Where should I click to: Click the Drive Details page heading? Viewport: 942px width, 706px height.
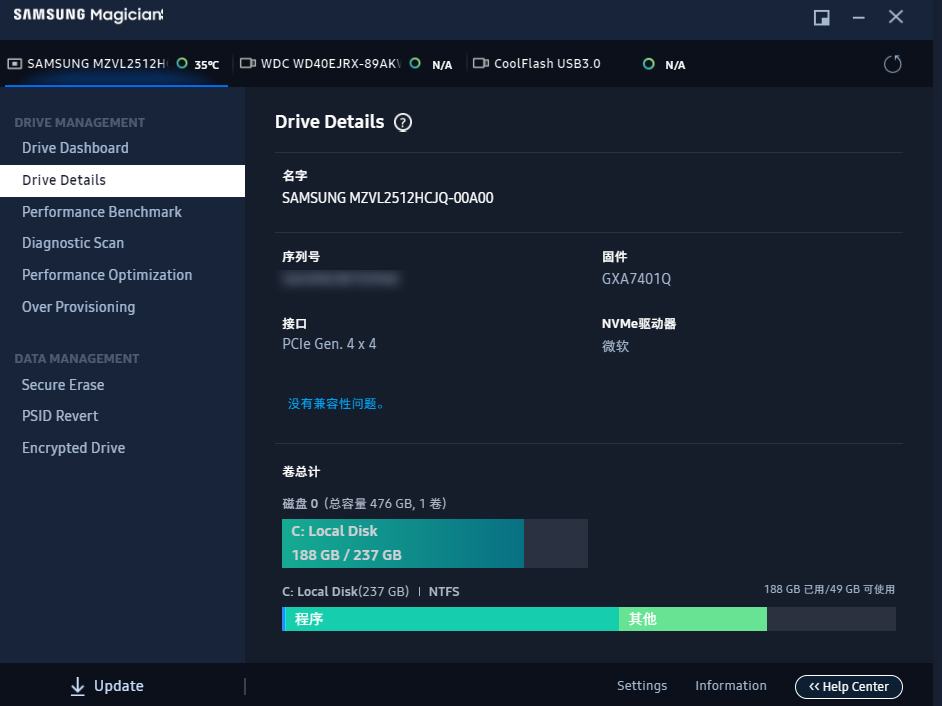tap(329, 122)
